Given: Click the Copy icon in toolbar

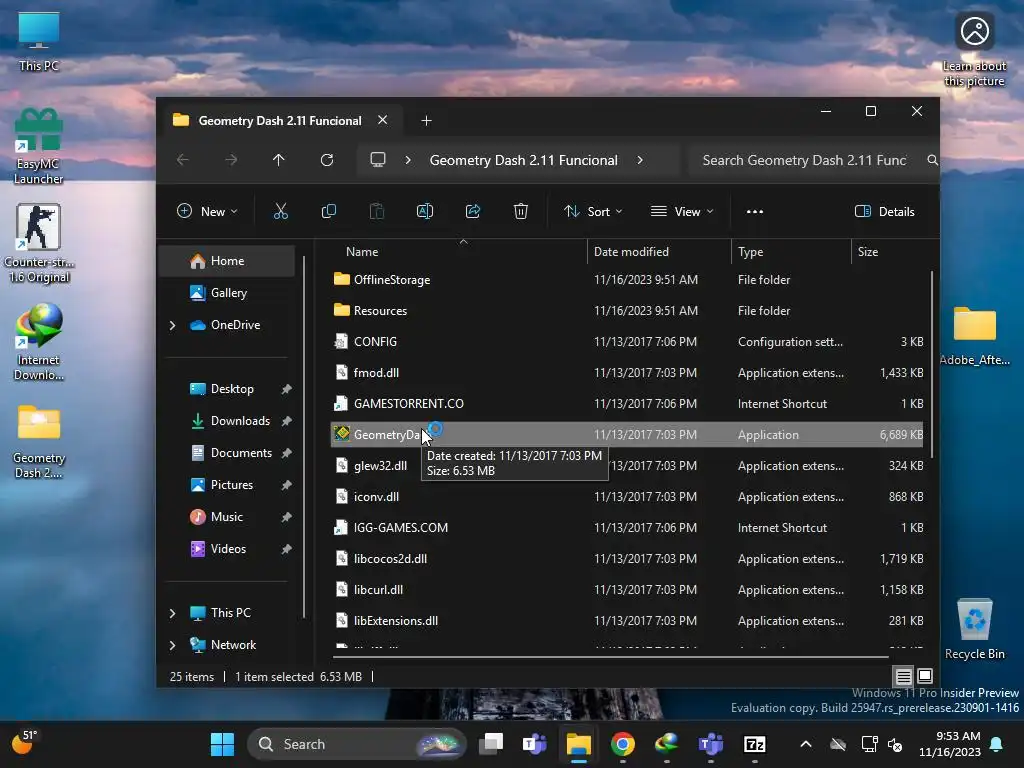Looking at the screenshot, I should (x=328, y=212).
